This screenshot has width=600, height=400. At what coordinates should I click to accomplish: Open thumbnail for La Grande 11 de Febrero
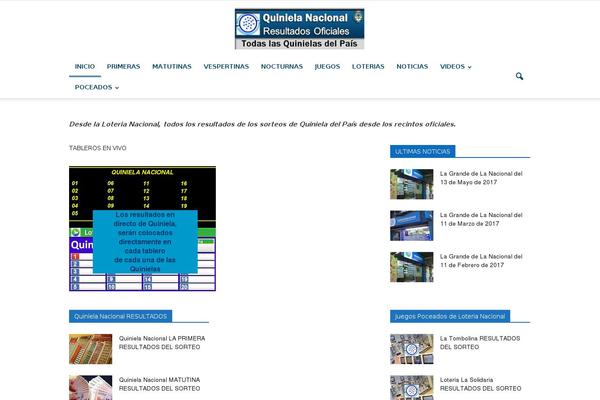point(412,267)
